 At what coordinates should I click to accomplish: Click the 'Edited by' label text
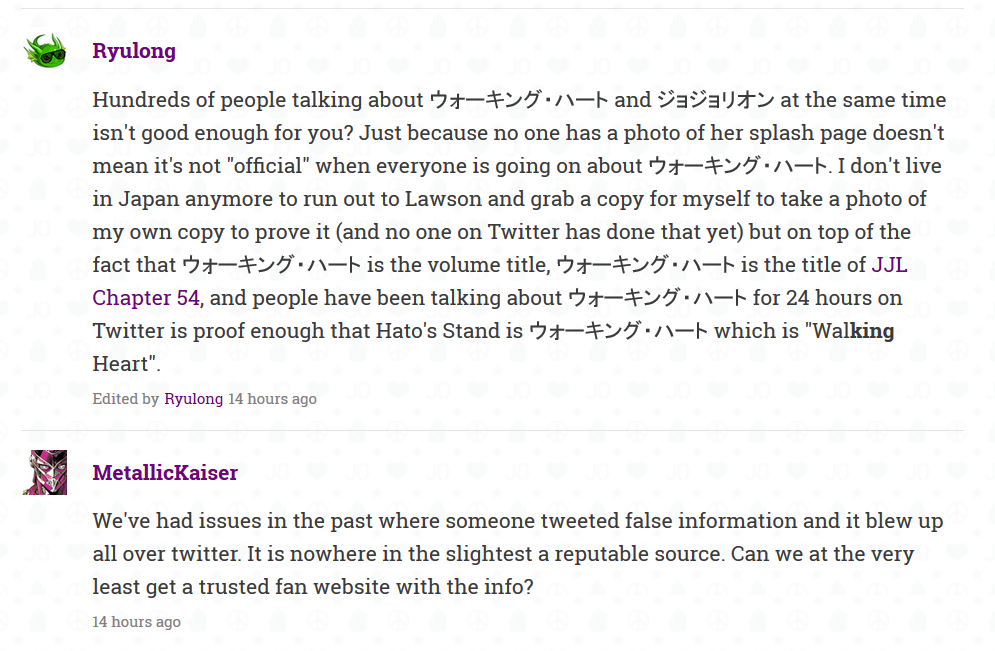[x=126, y=398]
